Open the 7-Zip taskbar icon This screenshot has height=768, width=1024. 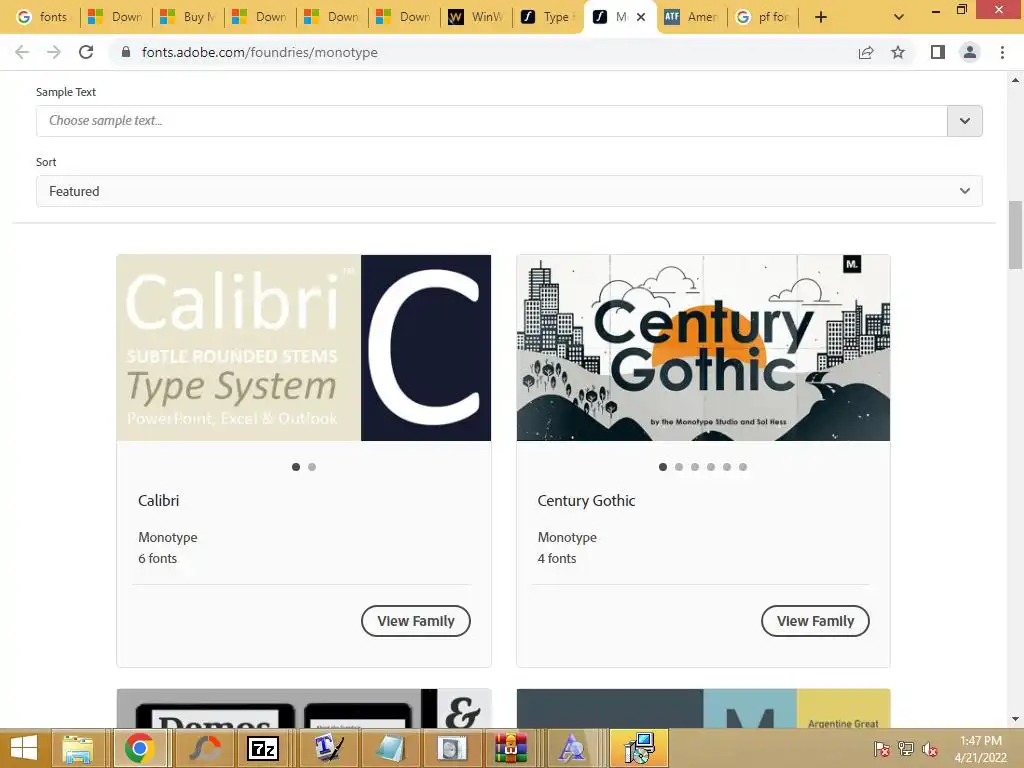[x=263, y=748]
